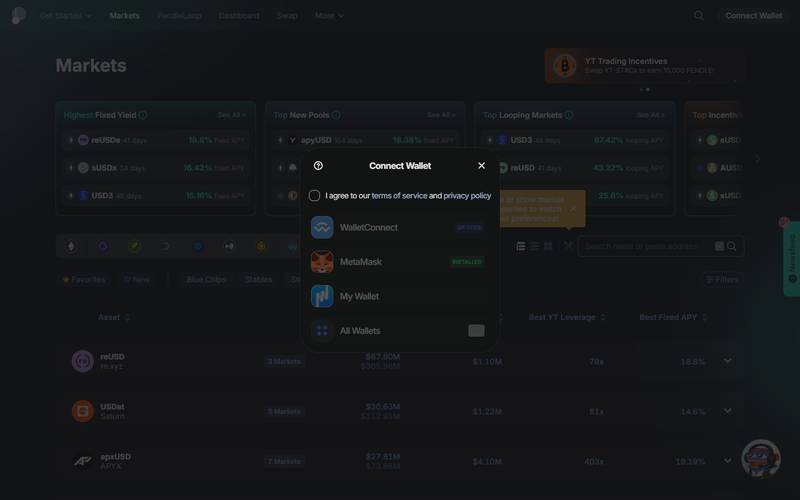The image size is (800, 500).
Task: Filter by the orange chain icon
Action: [261, 246]
